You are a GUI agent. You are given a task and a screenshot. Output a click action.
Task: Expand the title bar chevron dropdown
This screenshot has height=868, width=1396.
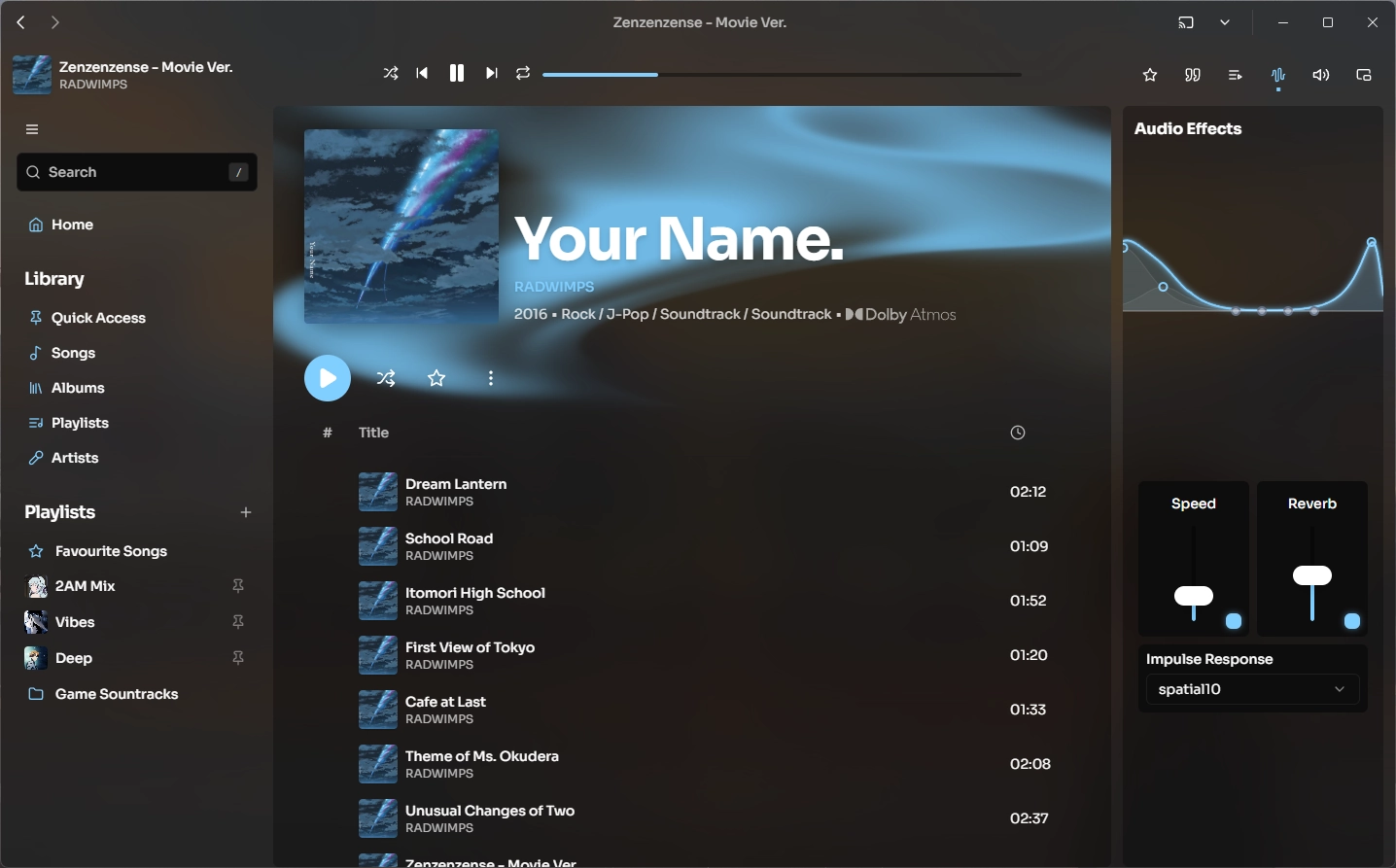(1225, 22)
